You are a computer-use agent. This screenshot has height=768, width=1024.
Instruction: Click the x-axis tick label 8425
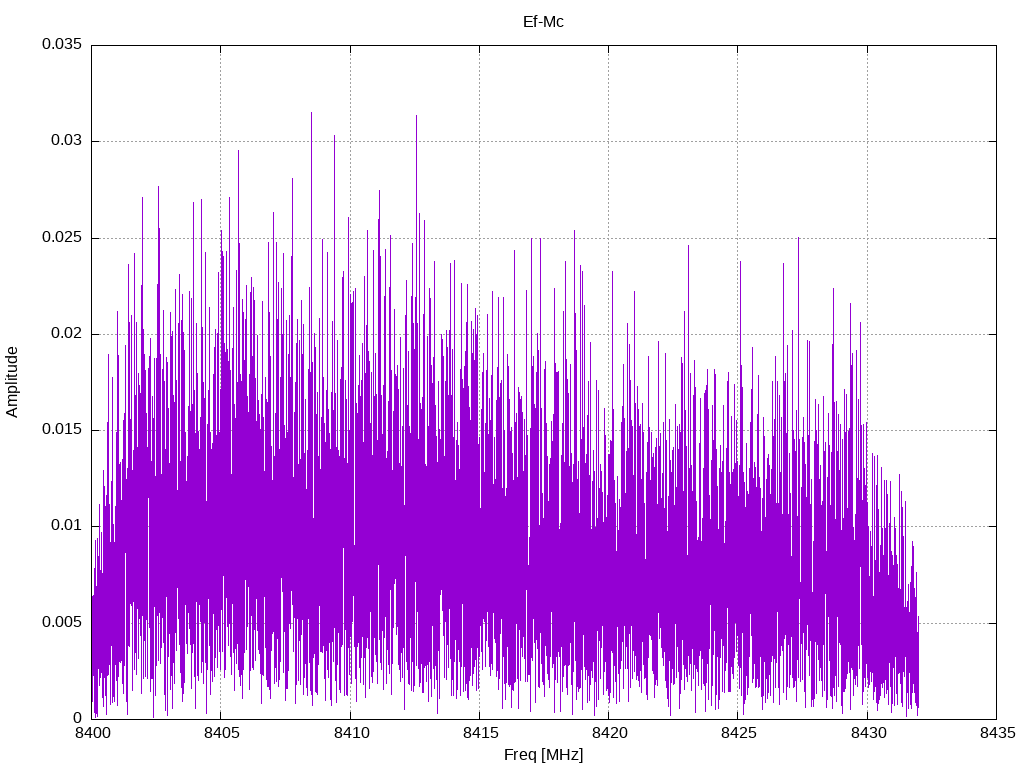click(739, 733)
